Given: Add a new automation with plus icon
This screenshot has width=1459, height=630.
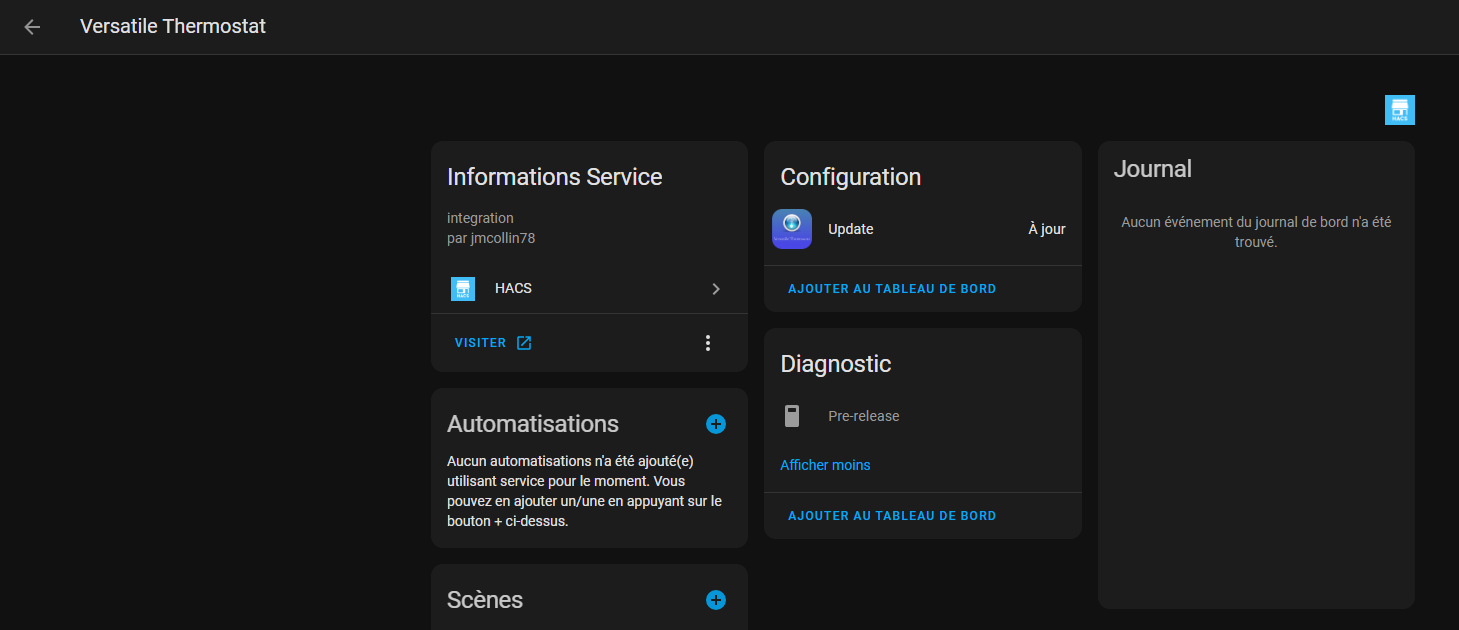Looking at the screenshot, I should pyautogui.click(x=716, y=424).
